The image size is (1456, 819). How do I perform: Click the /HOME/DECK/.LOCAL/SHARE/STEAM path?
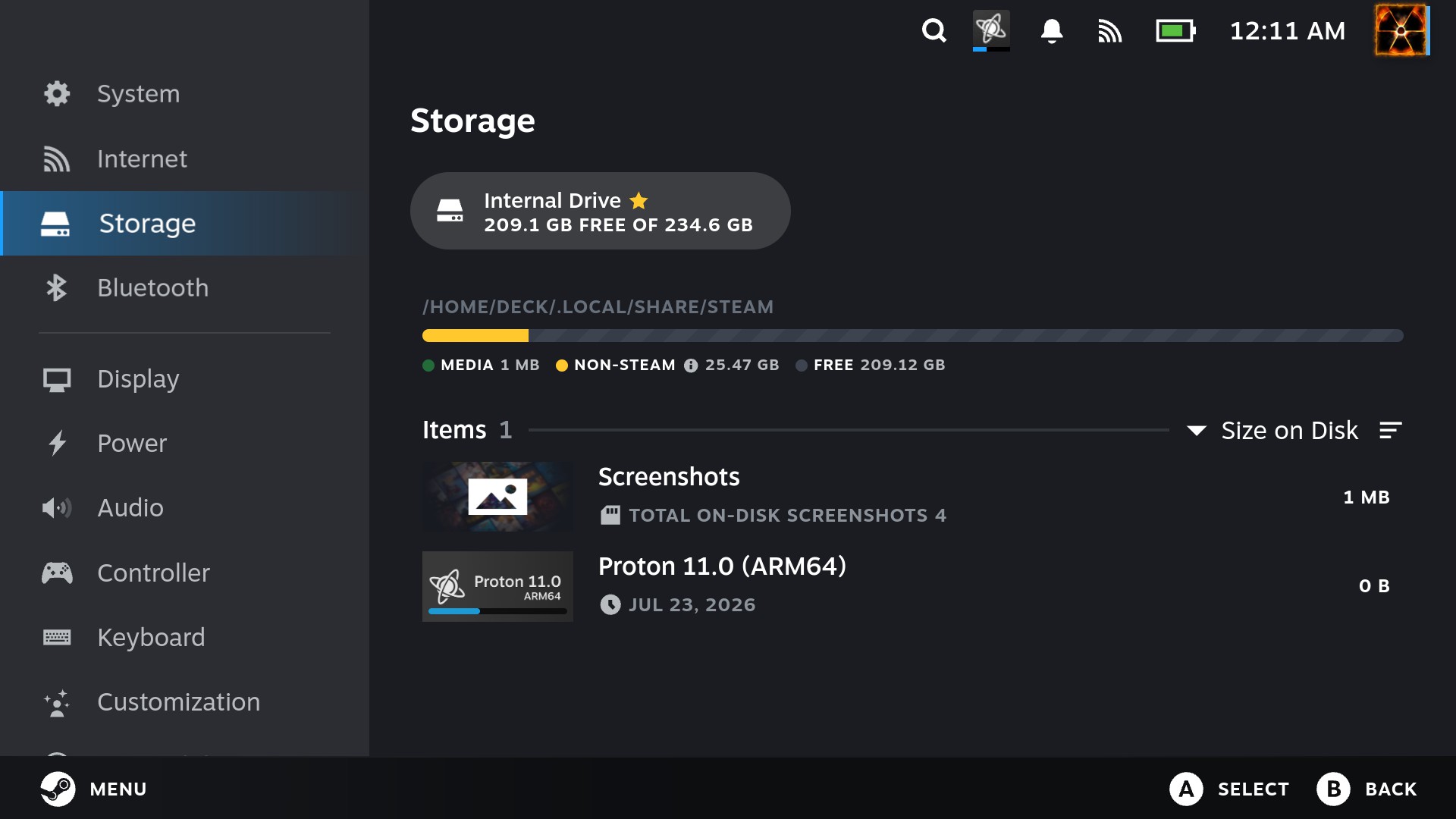tap(598, 307)
